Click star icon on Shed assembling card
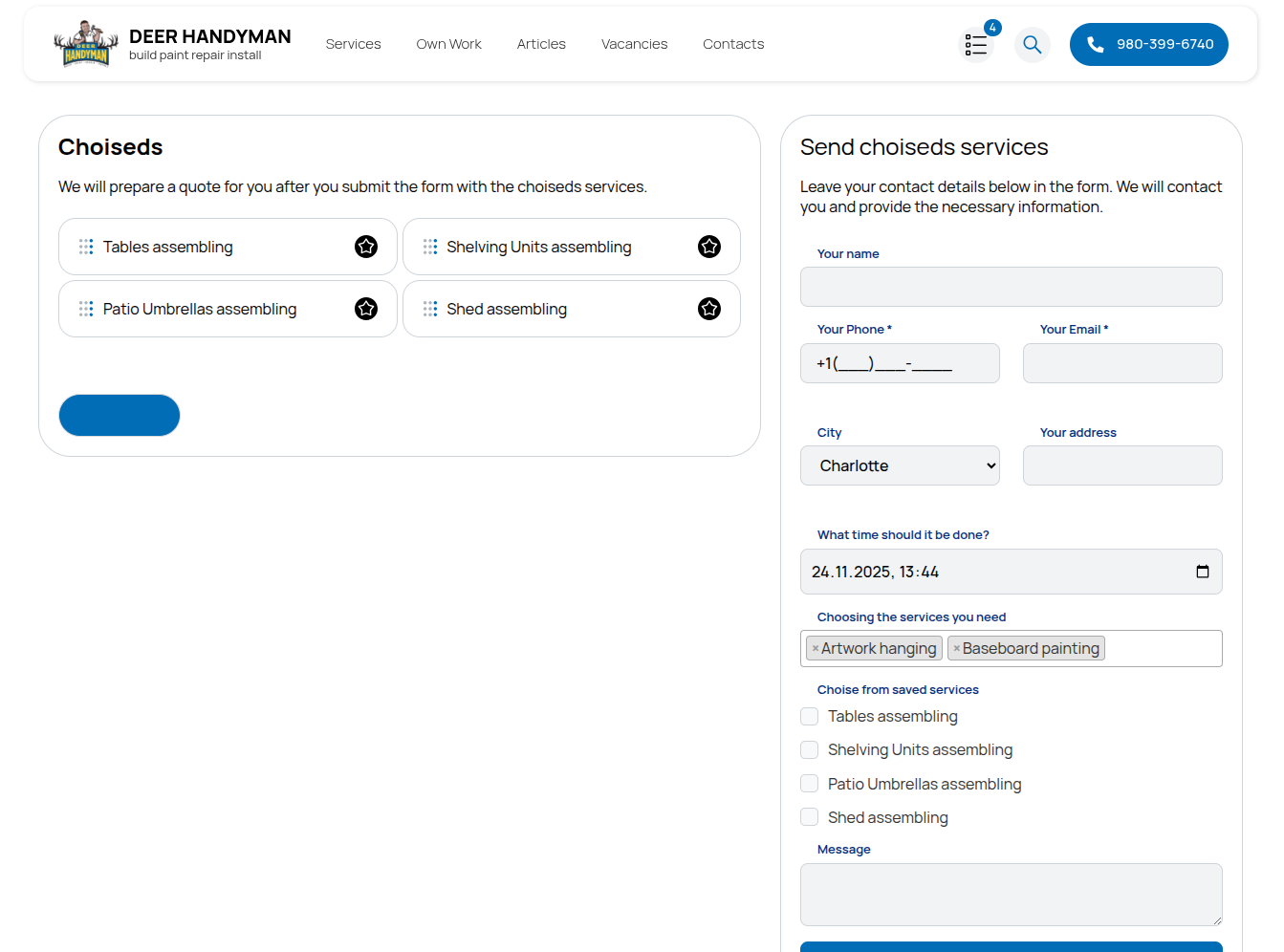 pos(708,309)
